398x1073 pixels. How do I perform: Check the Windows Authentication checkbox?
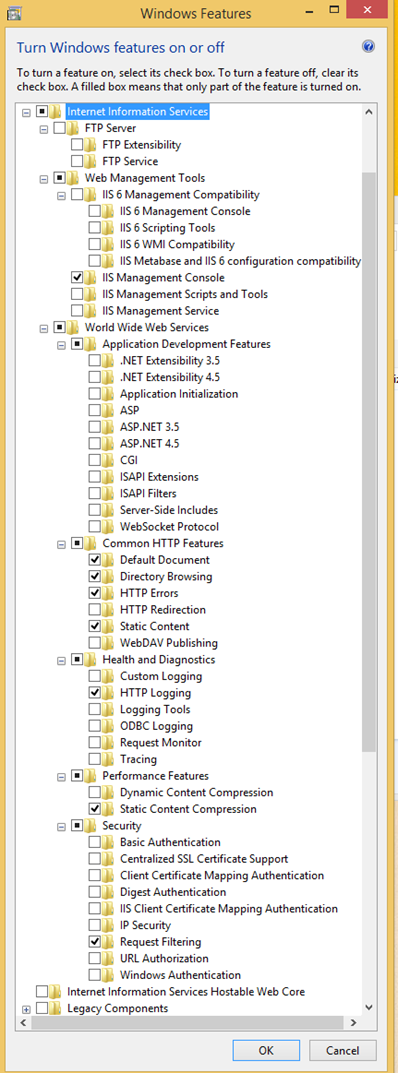point(94,975)
